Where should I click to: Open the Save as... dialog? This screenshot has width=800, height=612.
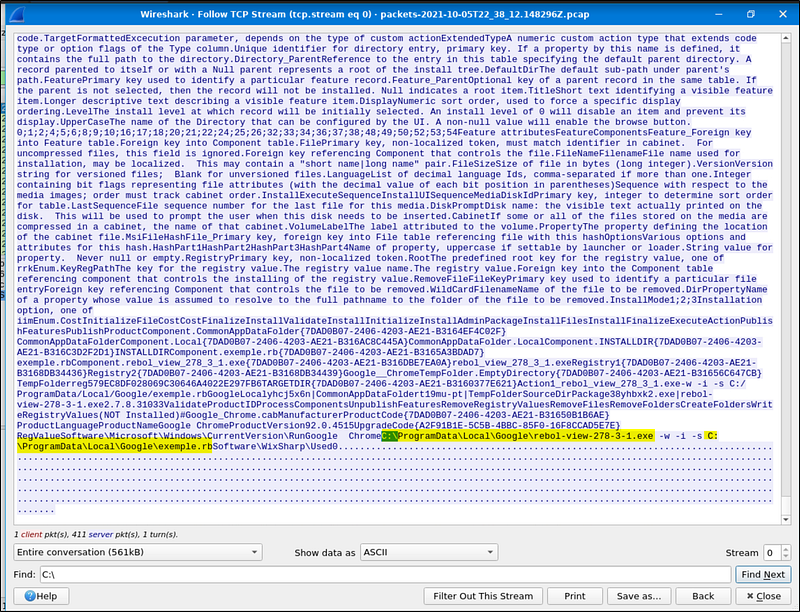638,596
